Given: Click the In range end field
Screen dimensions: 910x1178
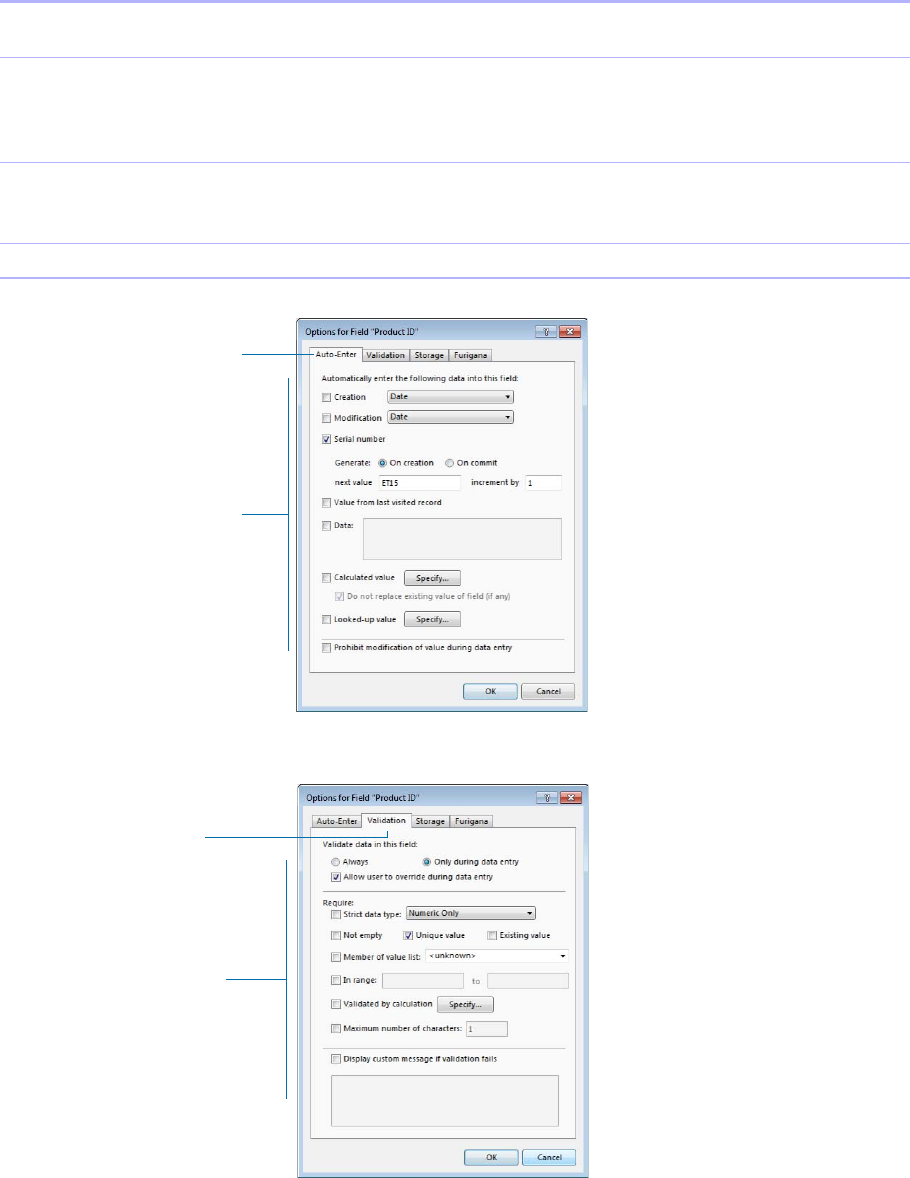Looking at the screenshot, I should (x=528, y=980).
